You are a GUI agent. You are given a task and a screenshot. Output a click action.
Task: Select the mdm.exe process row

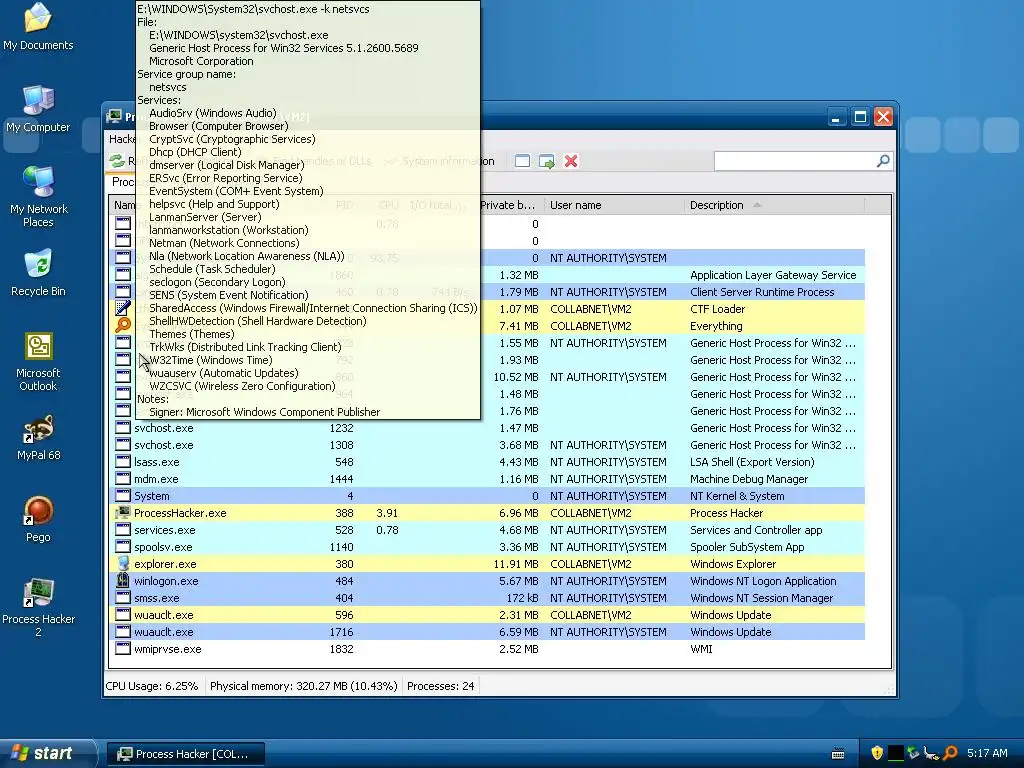(487, 479)
